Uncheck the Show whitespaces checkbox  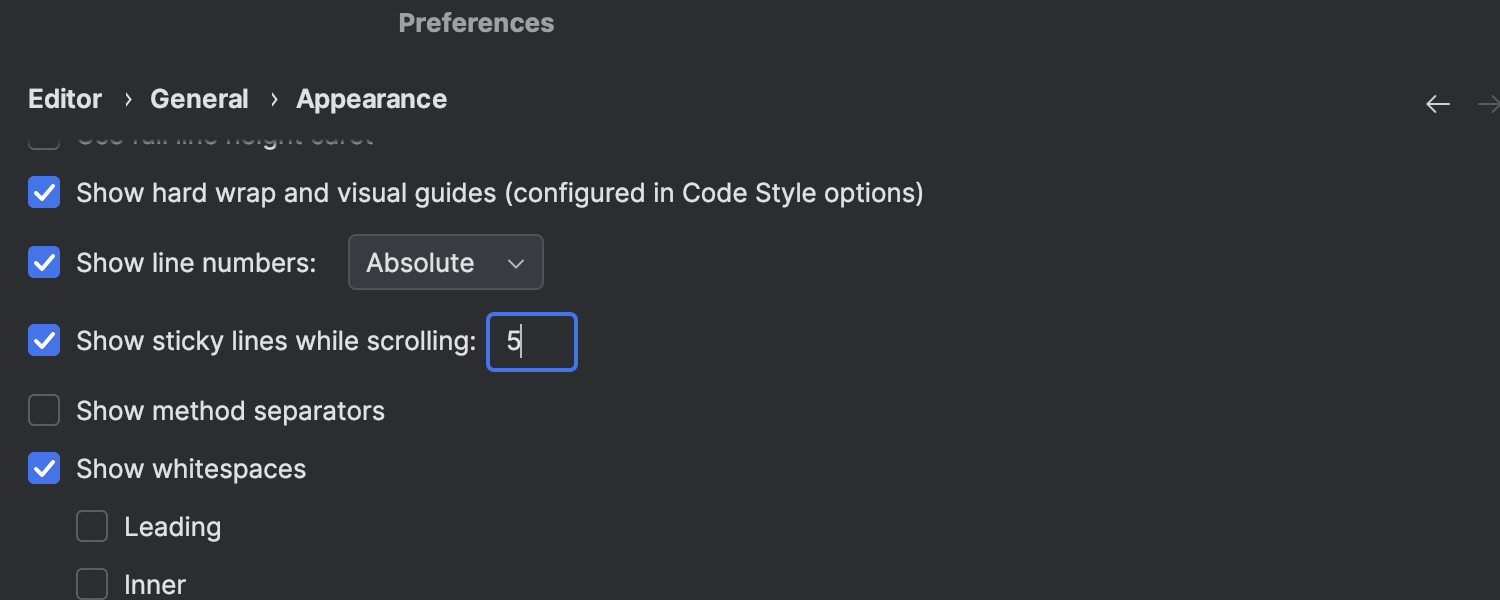(x=44, y=469)
